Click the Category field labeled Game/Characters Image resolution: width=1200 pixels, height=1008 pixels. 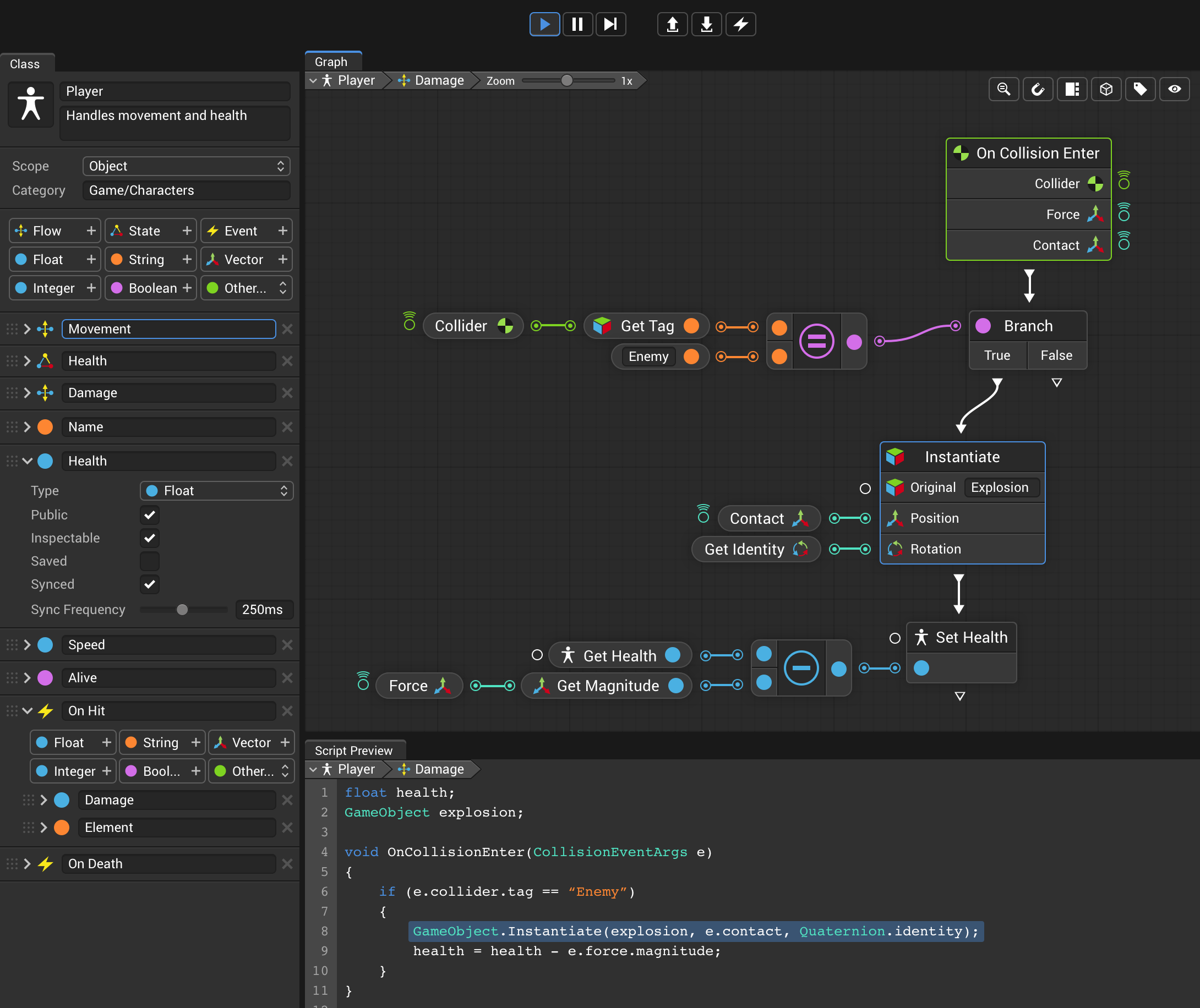(x=187, y=190)
